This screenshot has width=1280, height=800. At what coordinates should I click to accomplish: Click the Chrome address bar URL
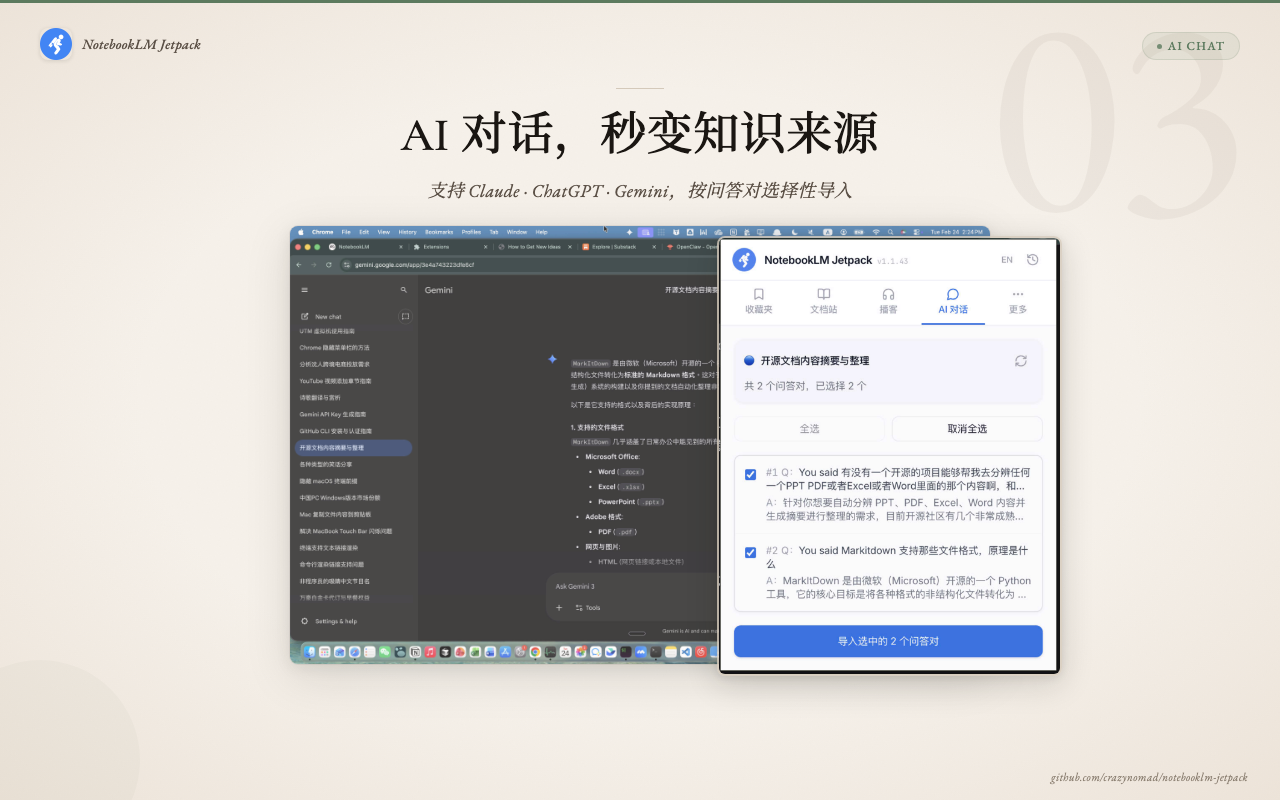[x=414, y=265]
